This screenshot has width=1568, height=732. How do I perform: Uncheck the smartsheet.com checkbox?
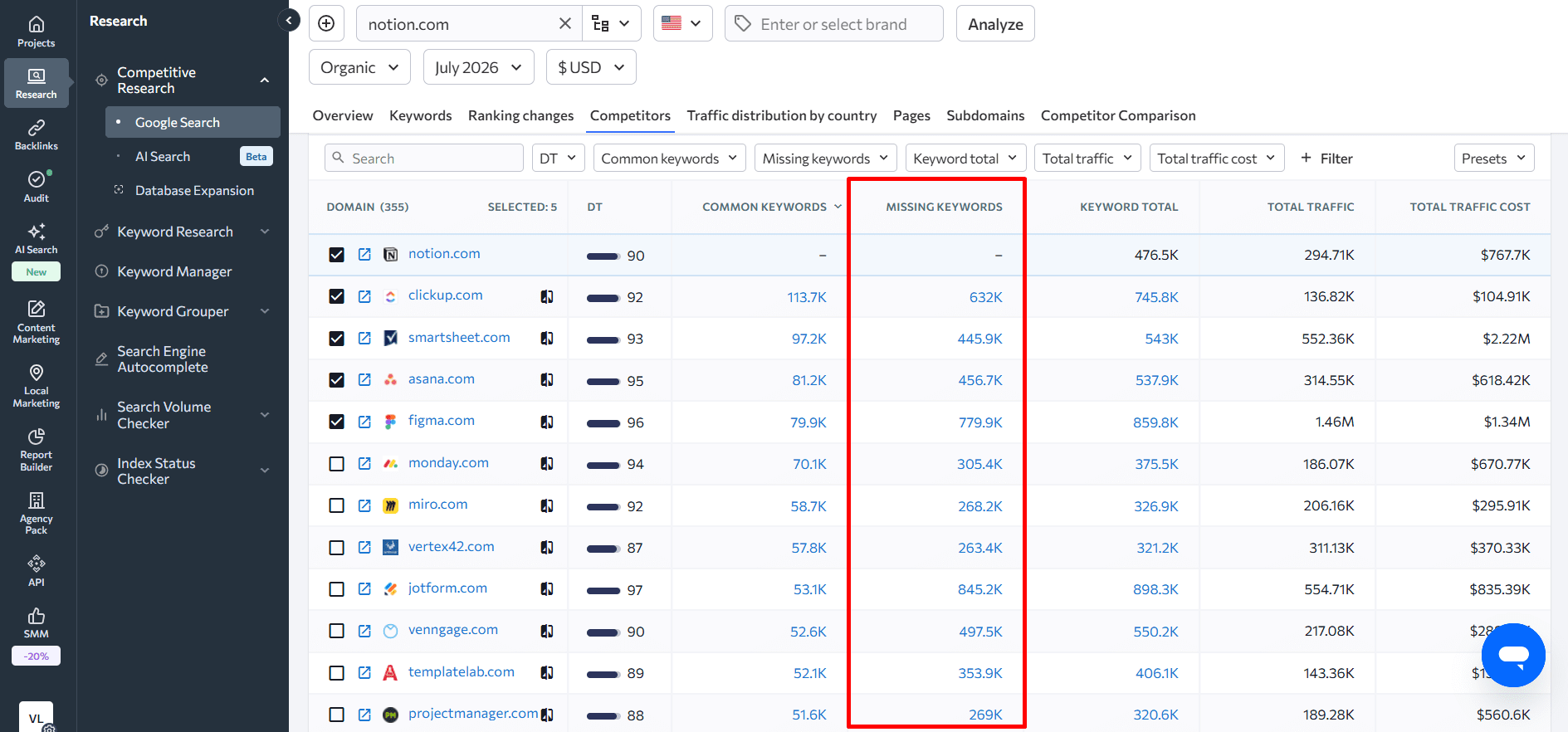click(336, 339)
